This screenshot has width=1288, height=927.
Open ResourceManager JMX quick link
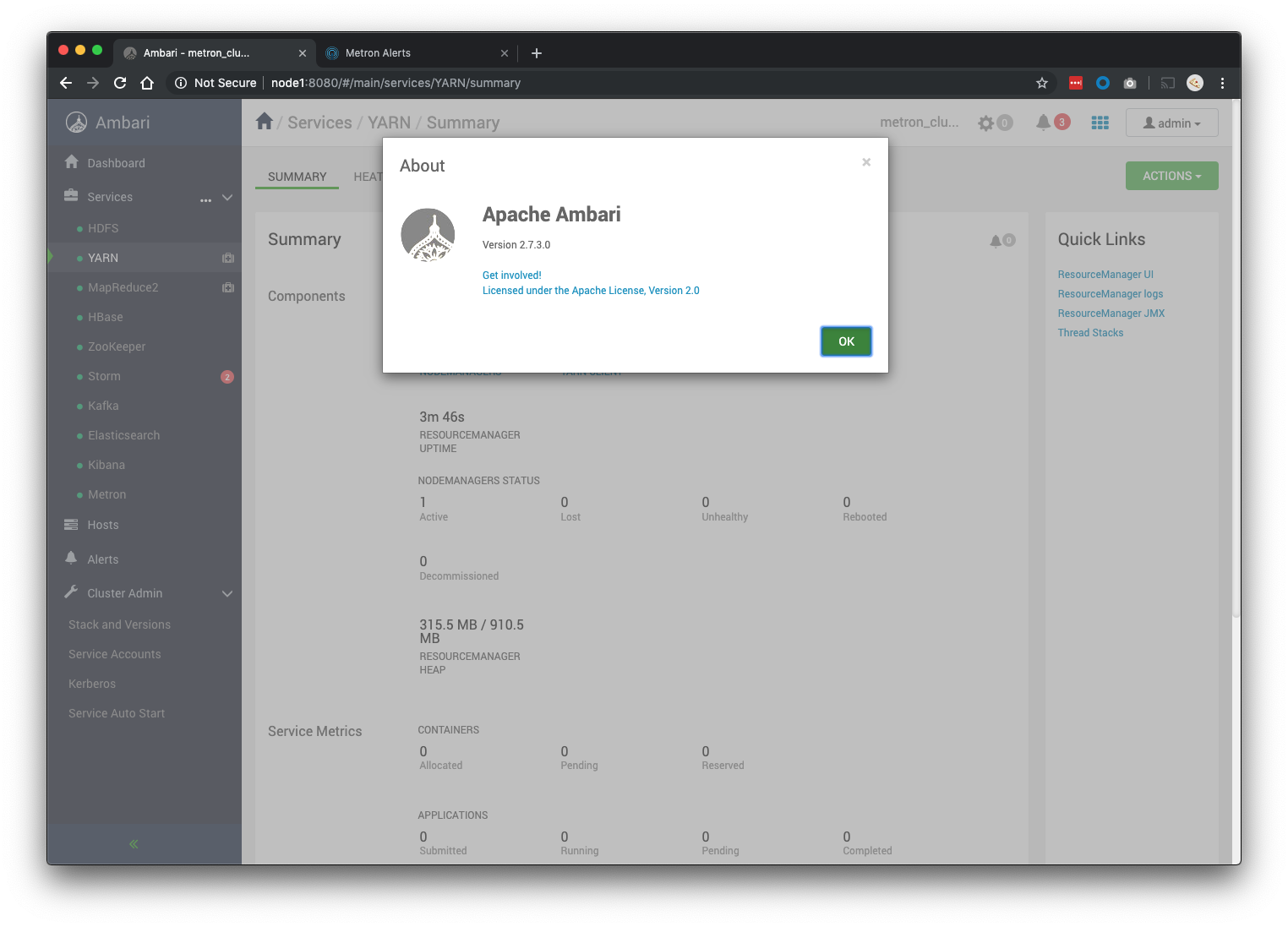[x=1111, y=314]
